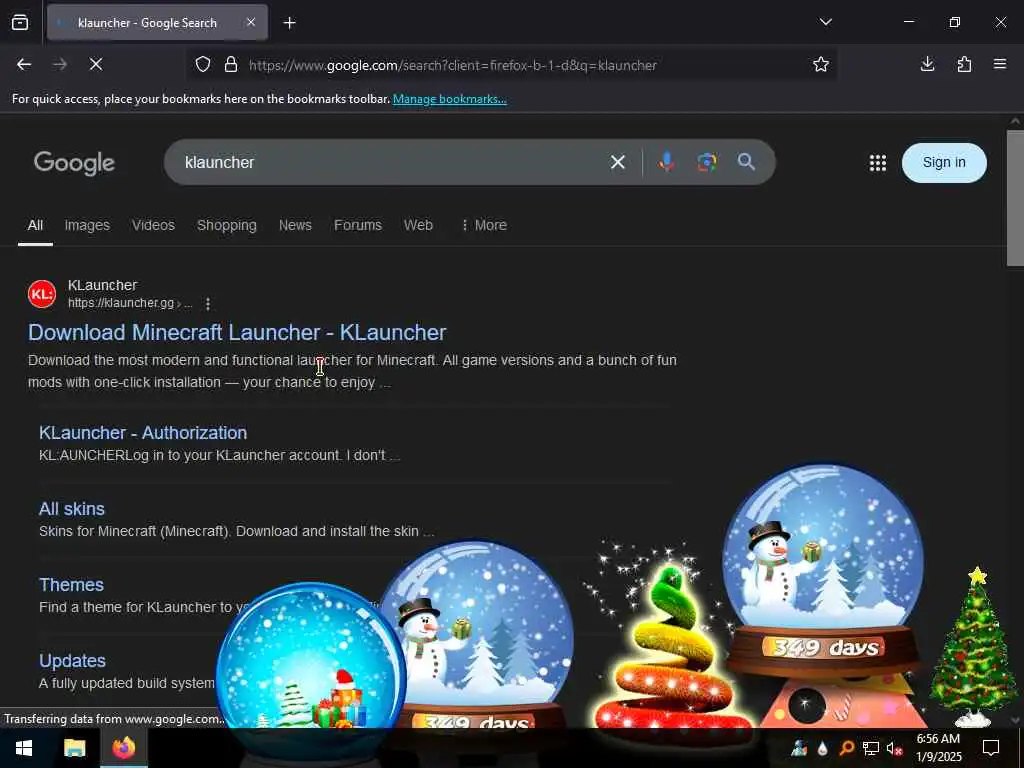The height and width of the screenshot is (768, 1024).
Task: Clear the search query with X
Action: pos(618,162)
